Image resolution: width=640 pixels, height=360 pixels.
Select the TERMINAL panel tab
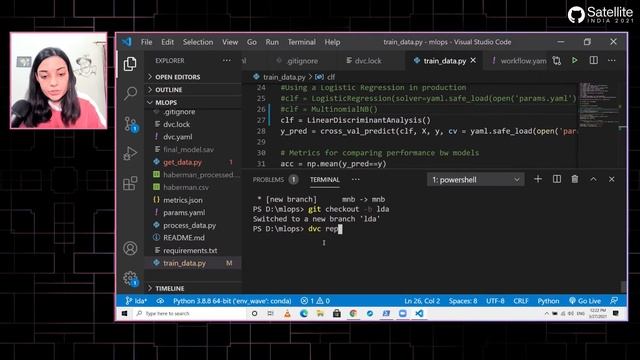click(324, 180)
